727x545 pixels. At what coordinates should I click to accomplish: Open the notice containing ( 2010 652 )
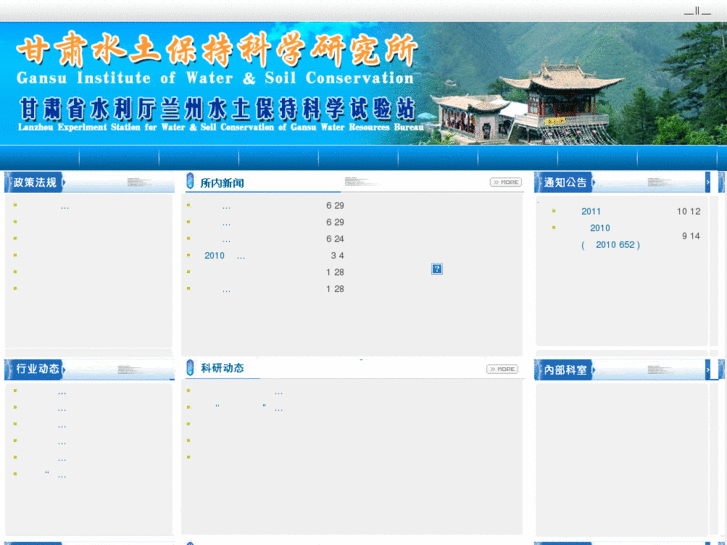610,236
